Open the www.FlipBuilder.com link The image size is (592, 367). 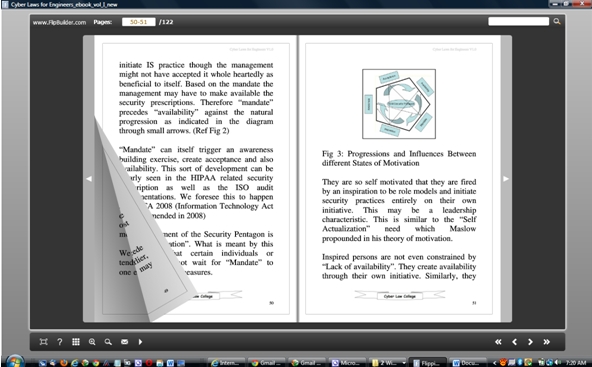(x=59, y=22)
